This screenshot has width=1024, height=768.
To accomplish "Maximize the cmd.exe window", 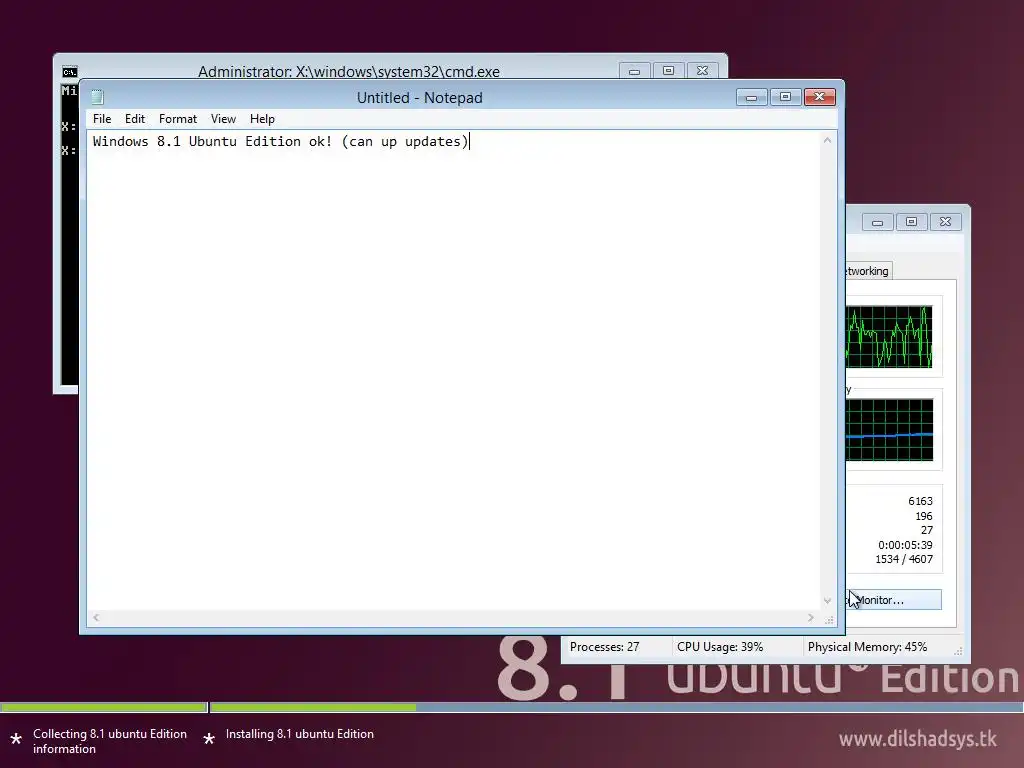I will point(668,71).
